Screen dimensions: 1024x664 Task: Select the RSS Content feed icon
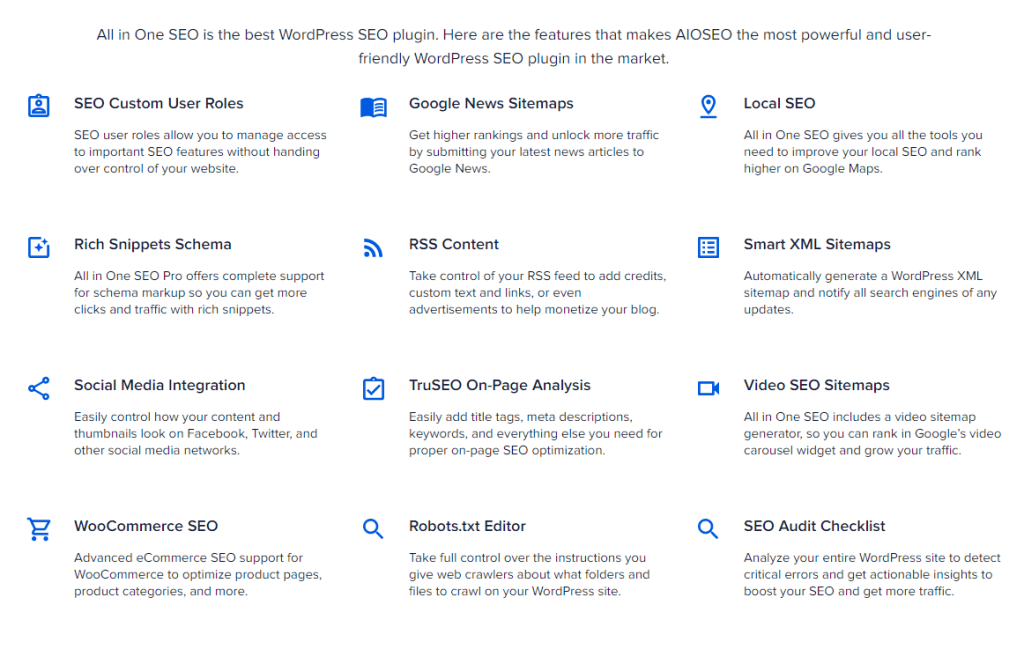pos(373,245)
